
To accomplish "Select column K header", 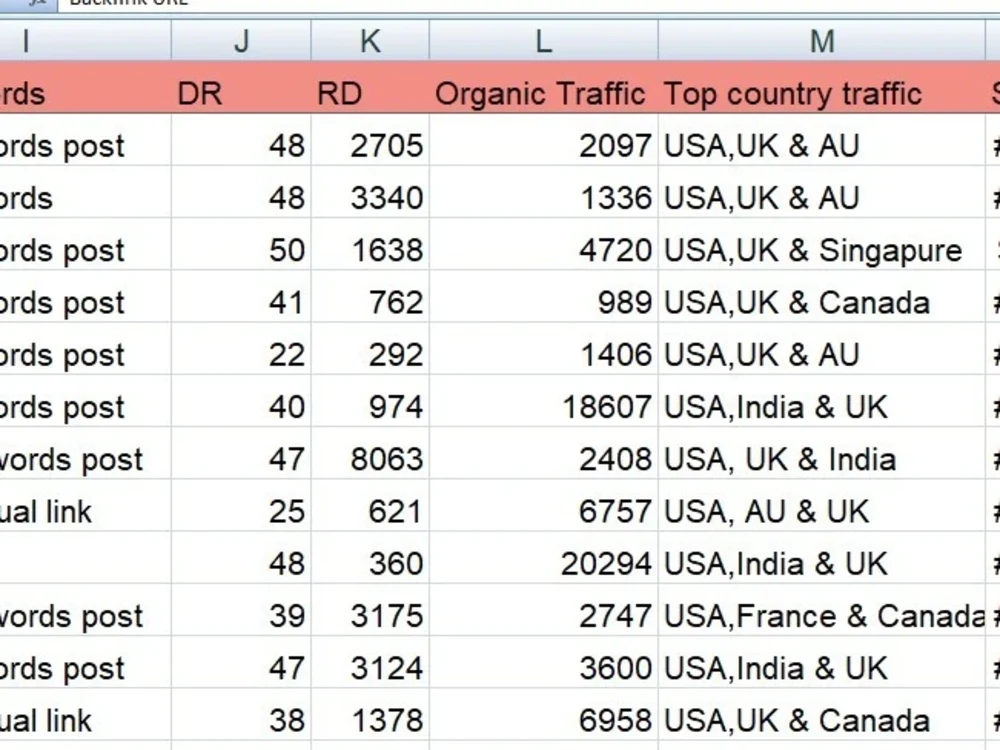I will point(370,41).
